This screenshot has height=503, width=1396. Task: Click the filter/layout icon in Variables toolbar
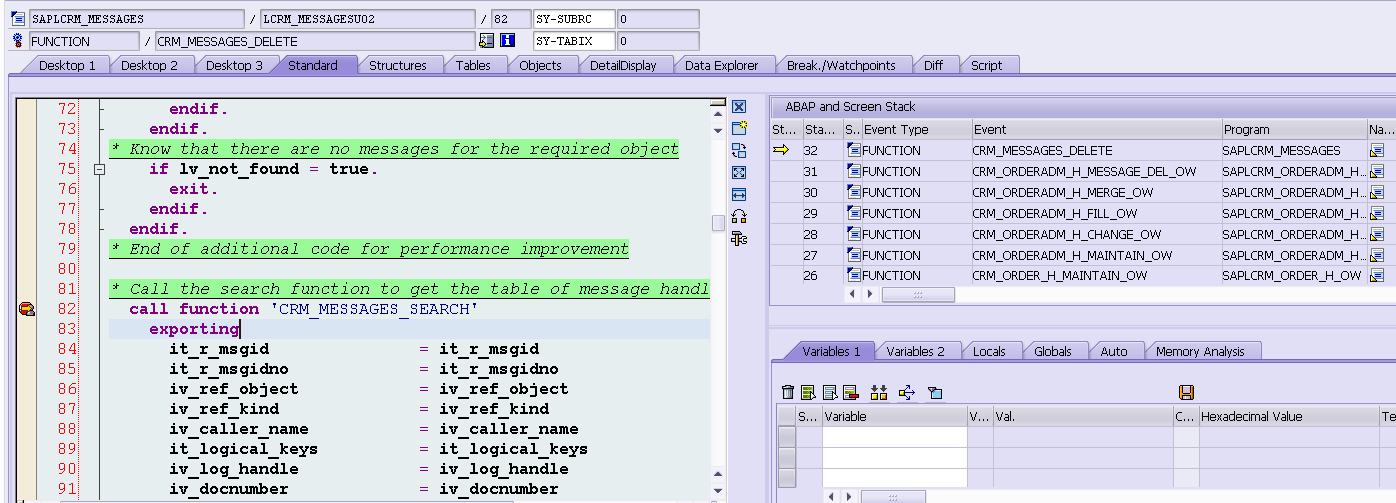[x=935, y=392]
